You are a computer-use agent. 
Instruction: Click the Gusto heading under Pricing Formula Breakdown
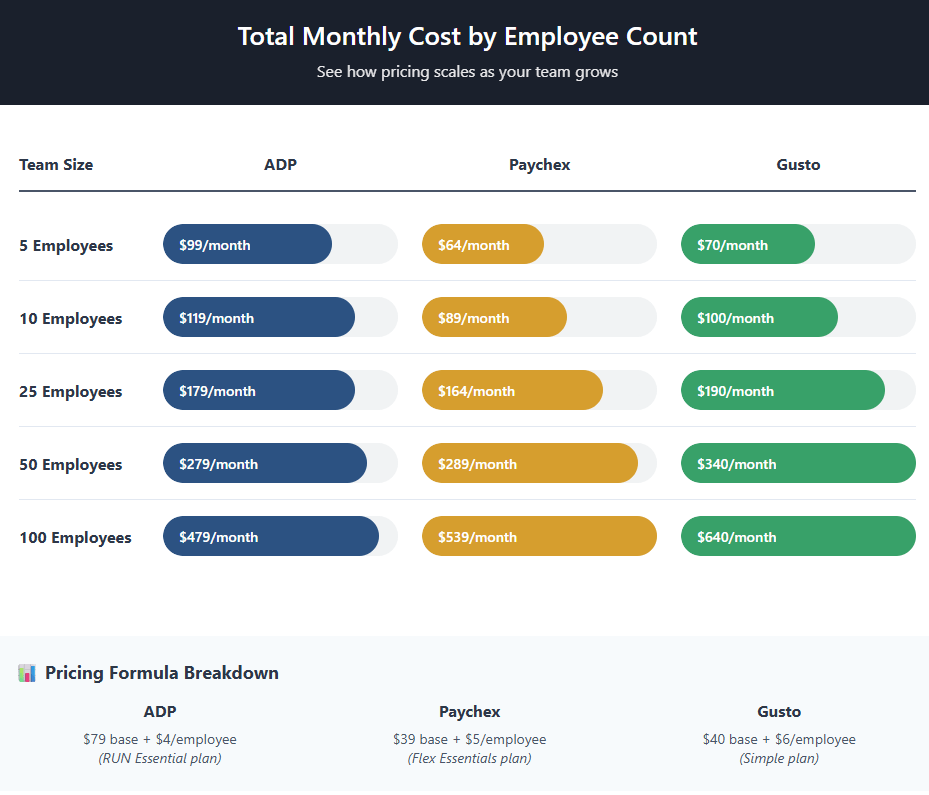point(779,711)
